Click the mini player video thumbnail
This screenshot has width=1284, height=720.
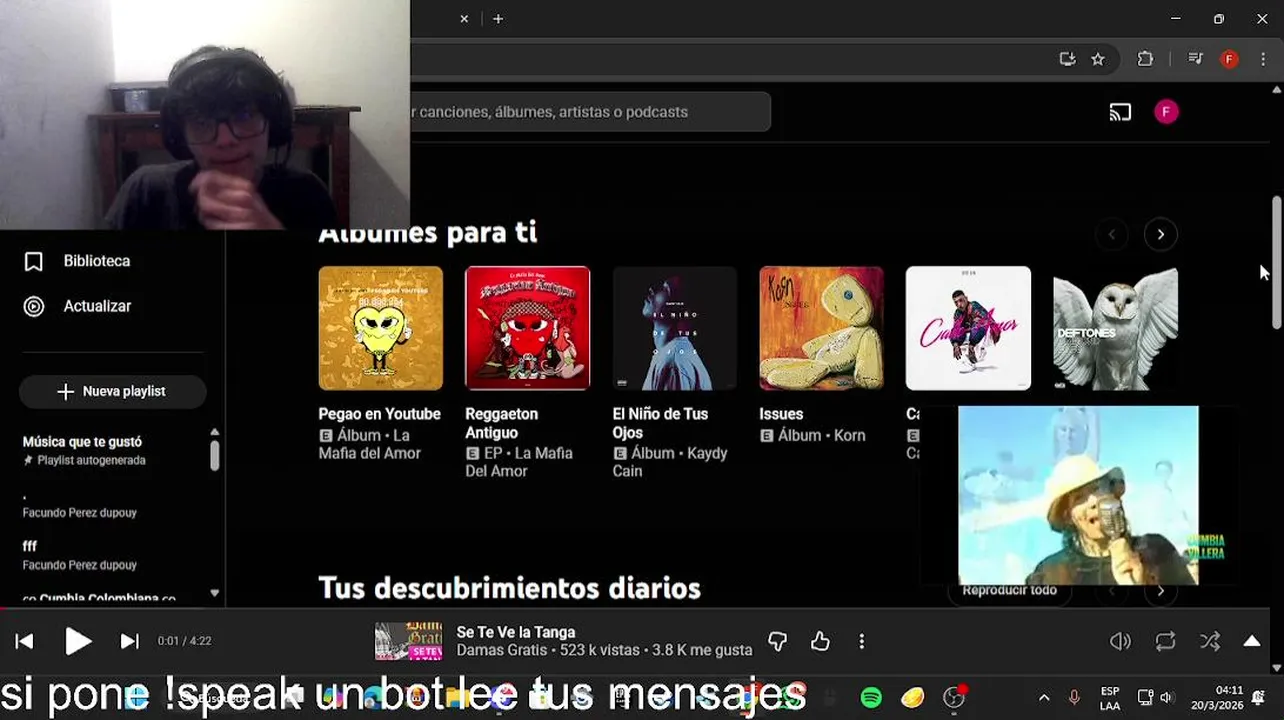pyautogui.click(x=1078, y=495)
